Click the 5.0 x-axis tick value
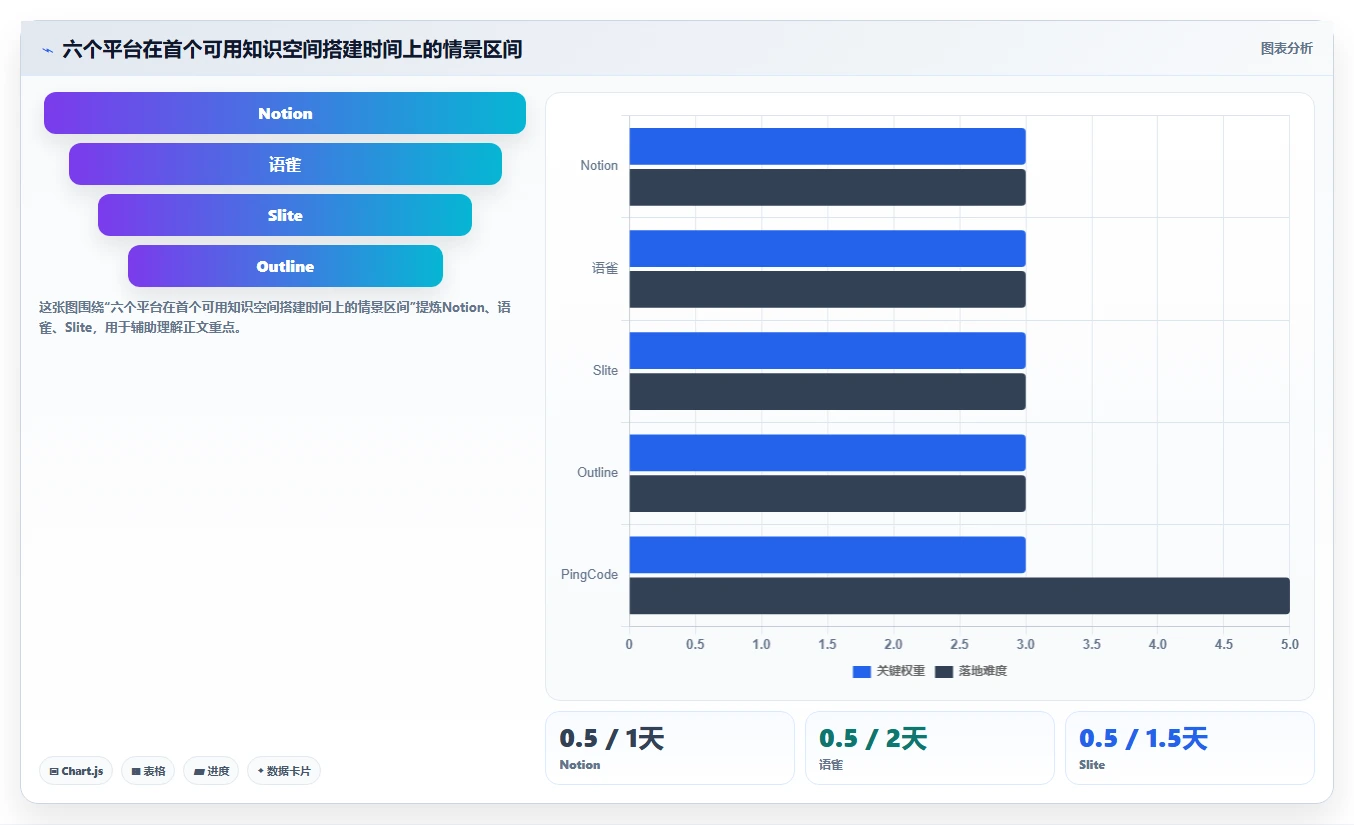The image size is (1354, 825). click(x=1289, y=644)
